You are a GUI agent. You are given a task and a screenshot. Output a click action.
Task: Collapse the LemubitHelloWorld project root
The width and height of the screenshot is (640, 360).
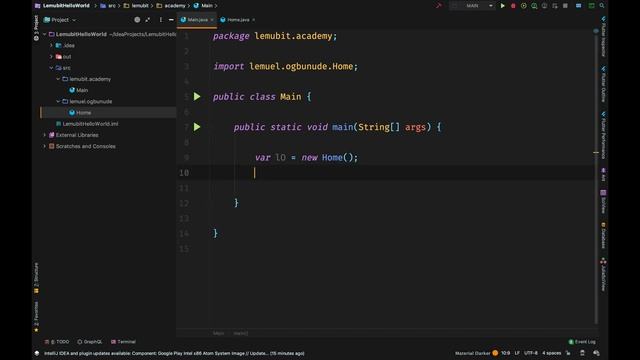pos(44,34)
